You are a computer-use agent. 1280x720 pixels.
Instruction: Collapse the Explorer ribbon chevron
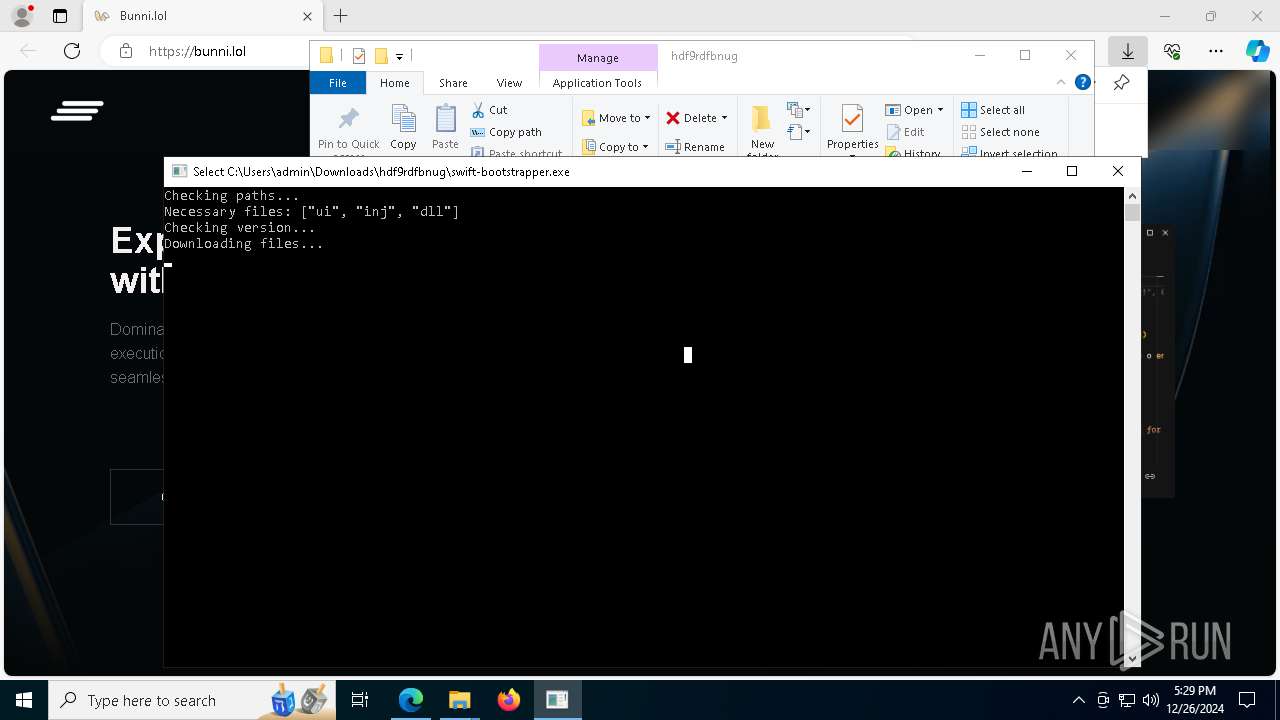coord(1061,82)
